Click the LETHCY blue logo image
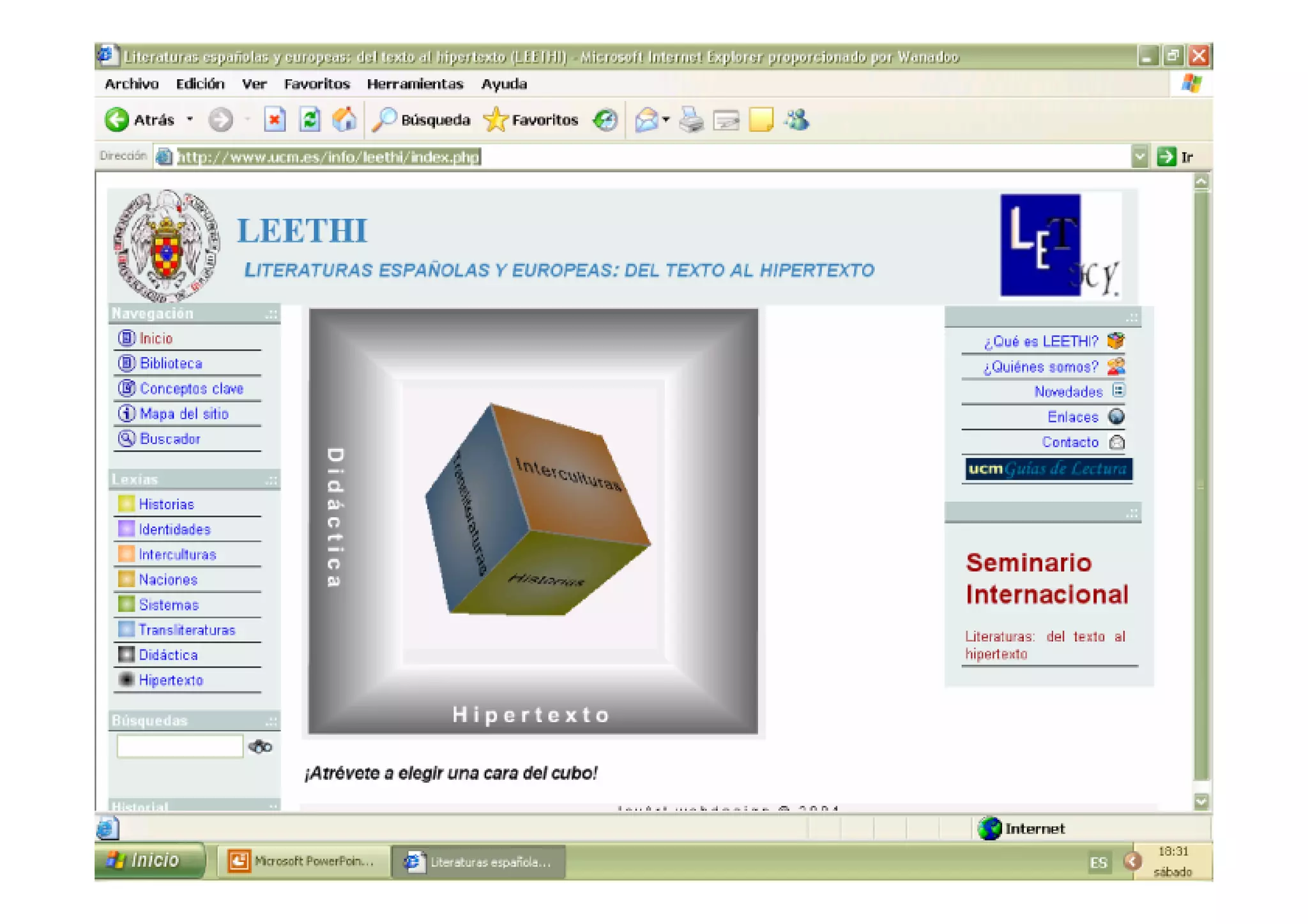This screenshot has height=924, width=1308. tap(1060, 246)
